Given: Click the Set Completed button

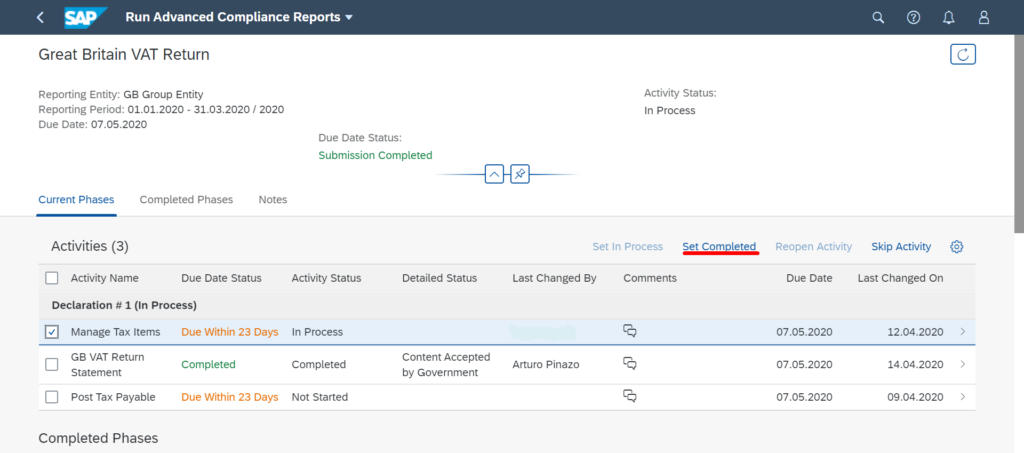Looking at the screenshot, I should [719, 247].
